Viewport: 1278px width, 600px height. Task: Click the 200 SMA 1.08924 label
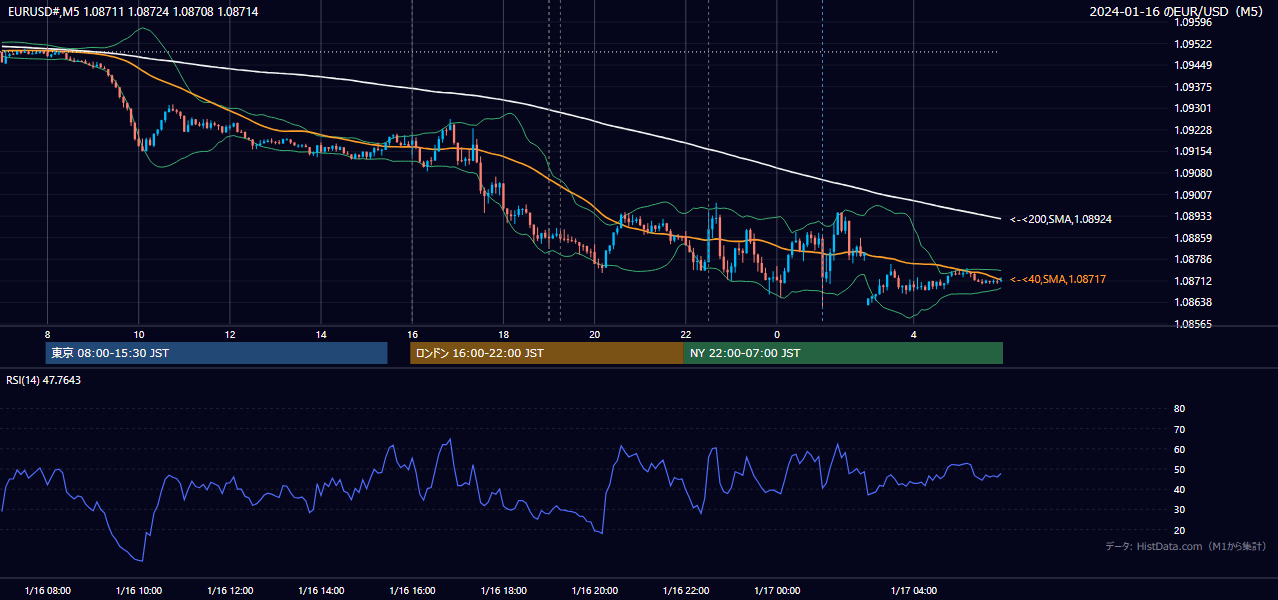1060,218
